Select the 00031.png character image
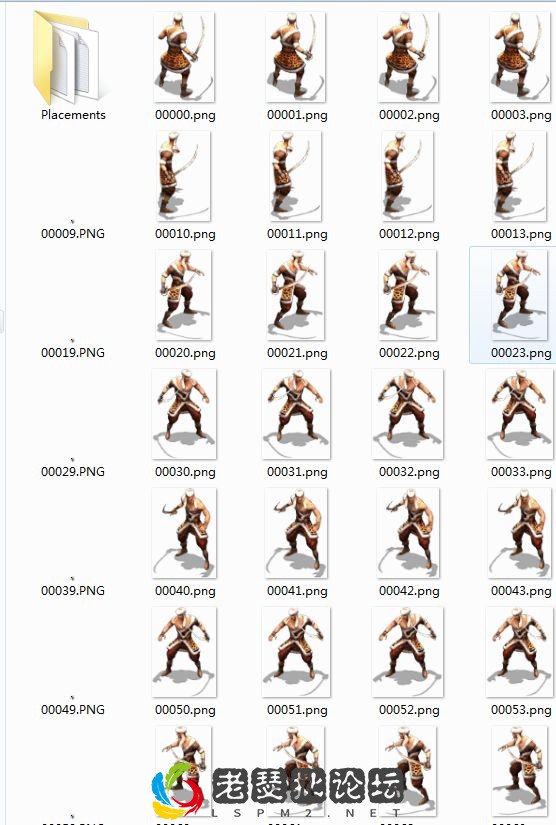The image size is (556, 825). click(296, 414)
